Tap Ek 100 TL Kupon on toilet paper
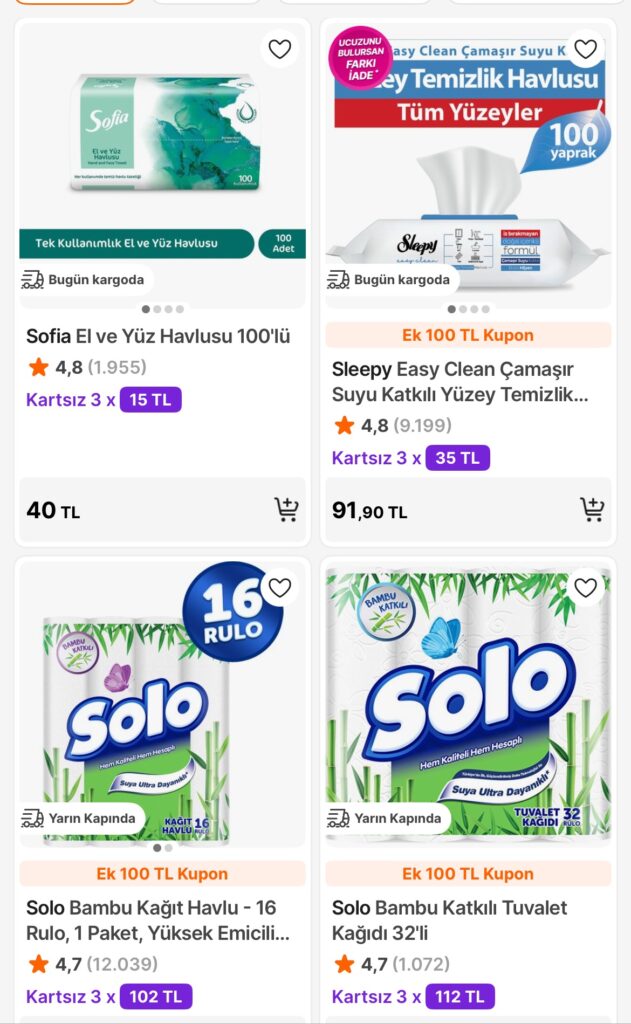The width and height of the screenshot is (631, 1024). click(x=468, y=874)
